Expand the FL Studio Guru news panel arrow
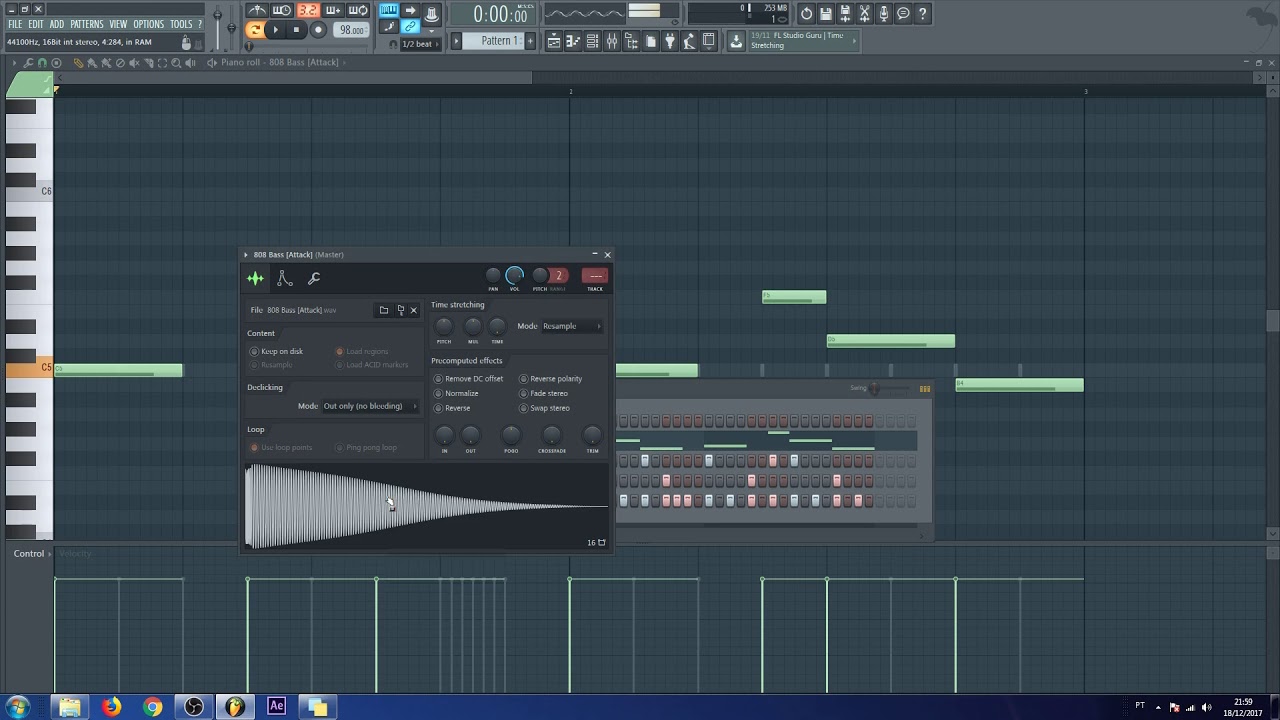The width and height of the screenshot is (1280, 720). 854,41
